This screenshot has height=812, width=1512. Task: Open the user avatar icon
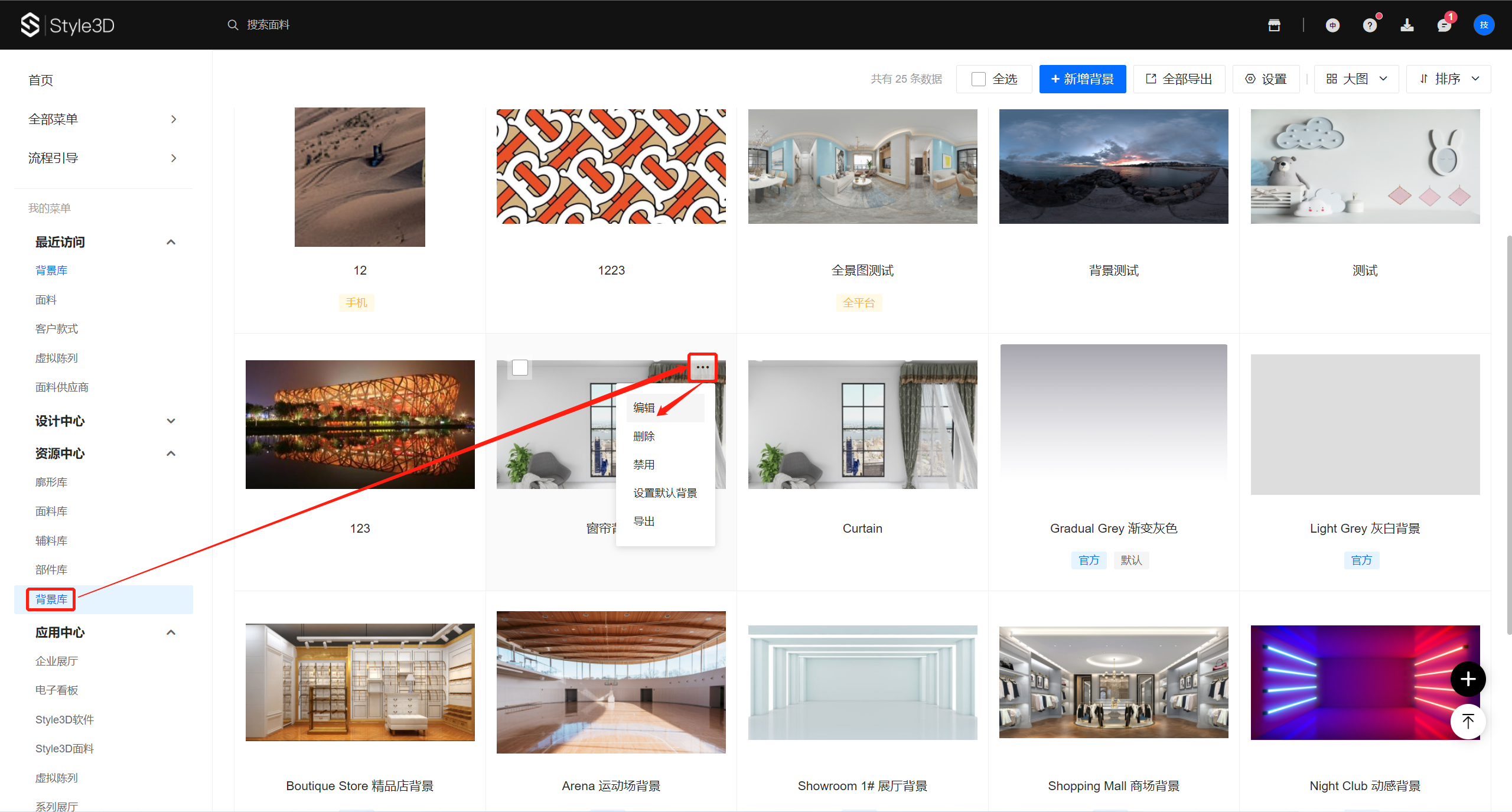point(1484,25)
